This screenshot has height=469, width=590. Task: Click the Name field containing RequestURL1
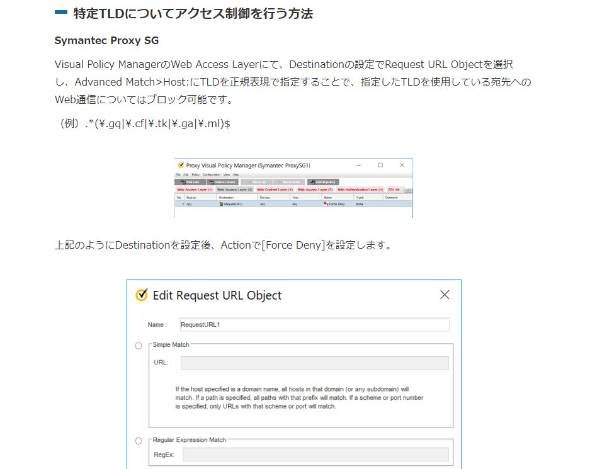(x=315, y=324)
